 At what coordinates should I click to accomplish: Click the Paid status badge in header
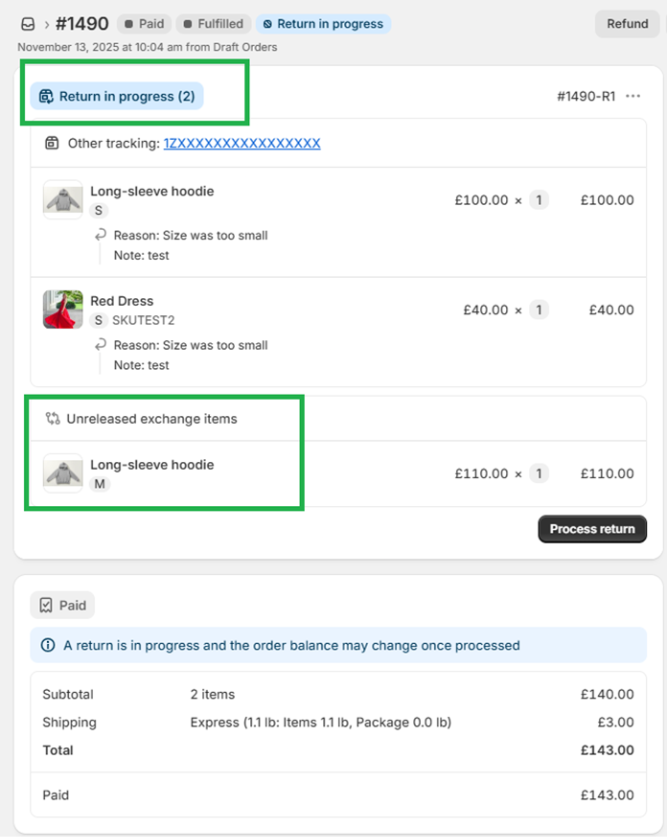coord(144,23)
